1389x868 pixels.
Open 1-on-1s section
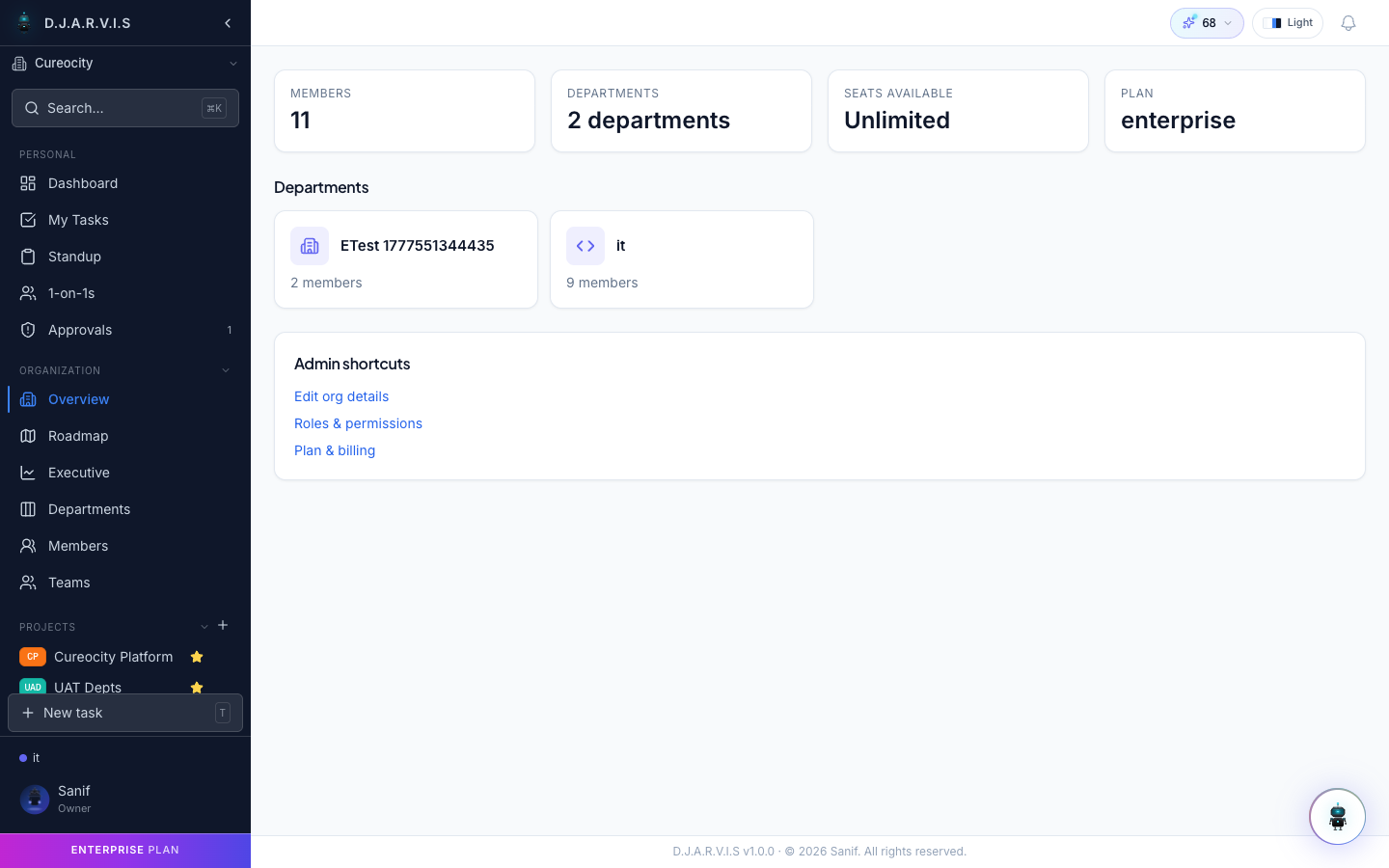125,293
